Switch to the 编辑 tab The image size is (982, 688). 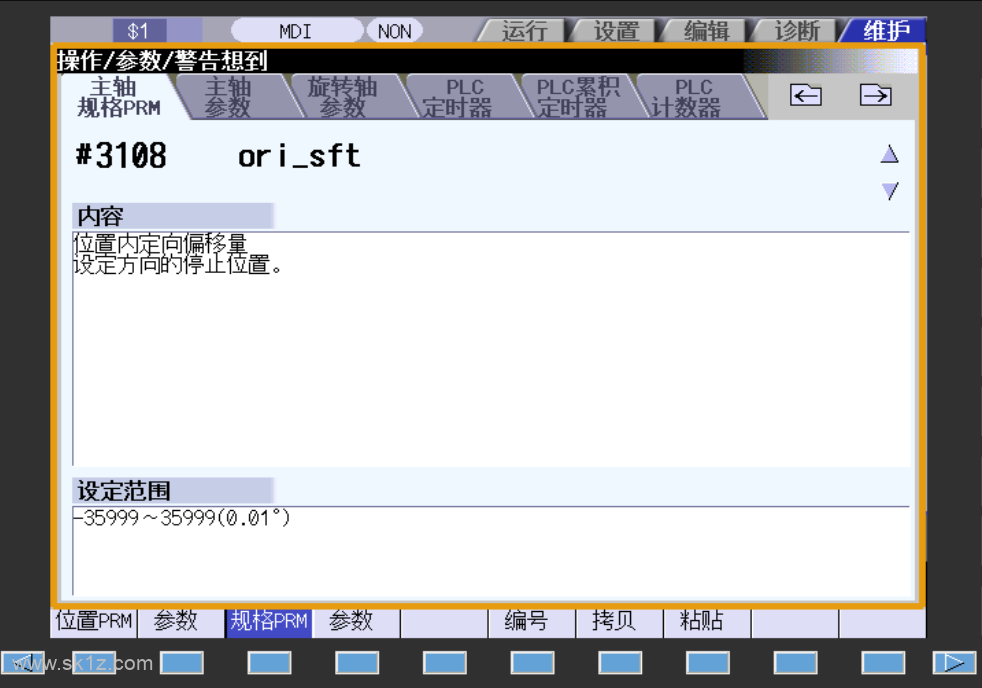pos(706,31)
